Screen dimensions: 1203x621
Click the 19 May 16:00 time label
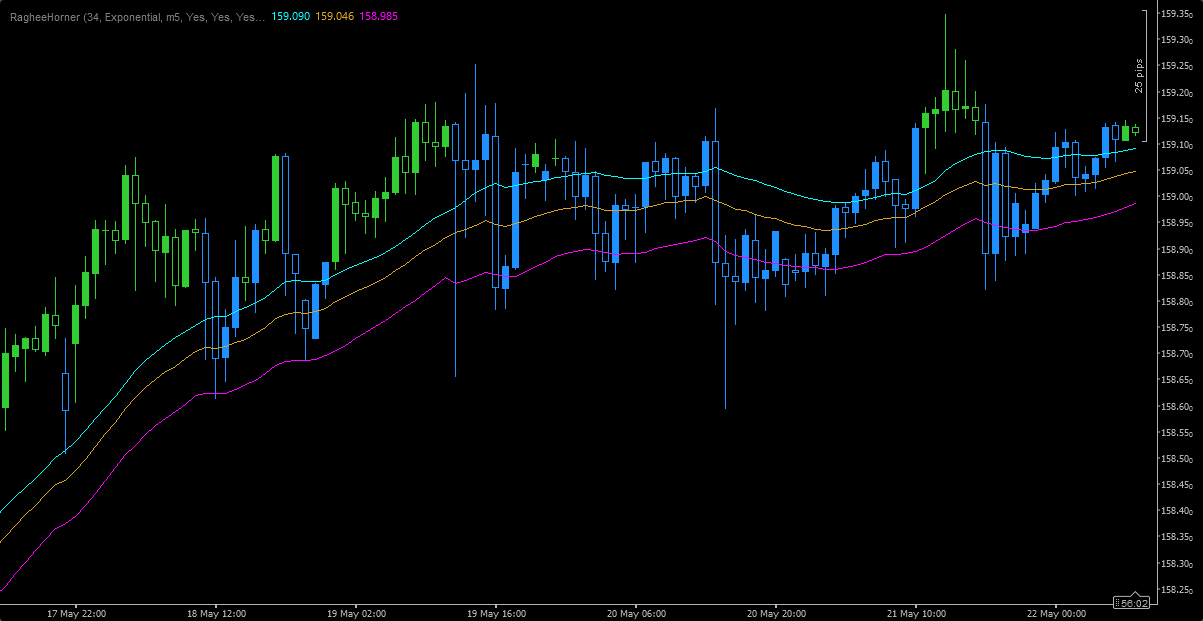tap(498, 613)
